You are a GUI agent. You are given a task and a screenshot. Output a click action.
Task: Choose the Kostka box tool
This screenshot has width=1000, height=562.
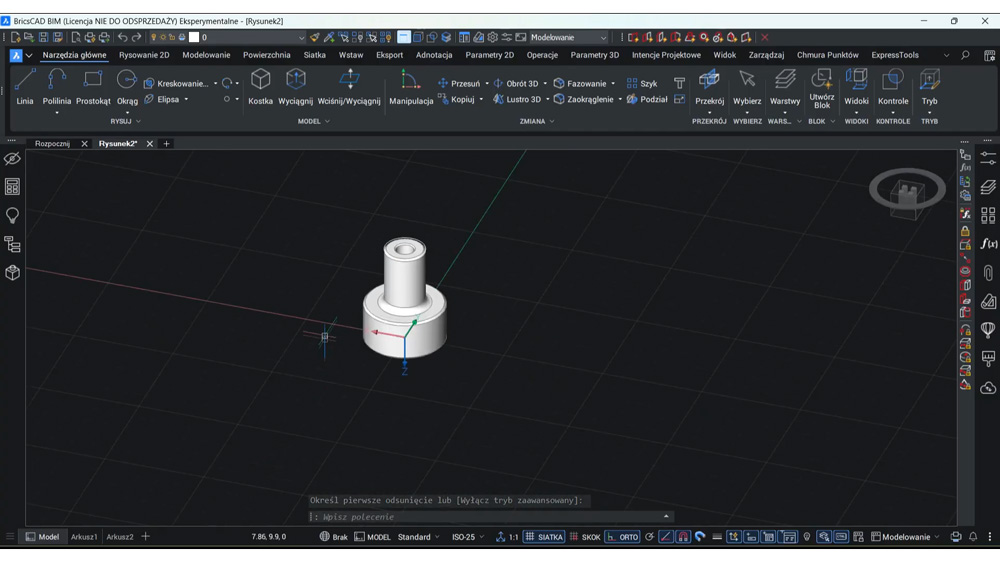[260, 87]
